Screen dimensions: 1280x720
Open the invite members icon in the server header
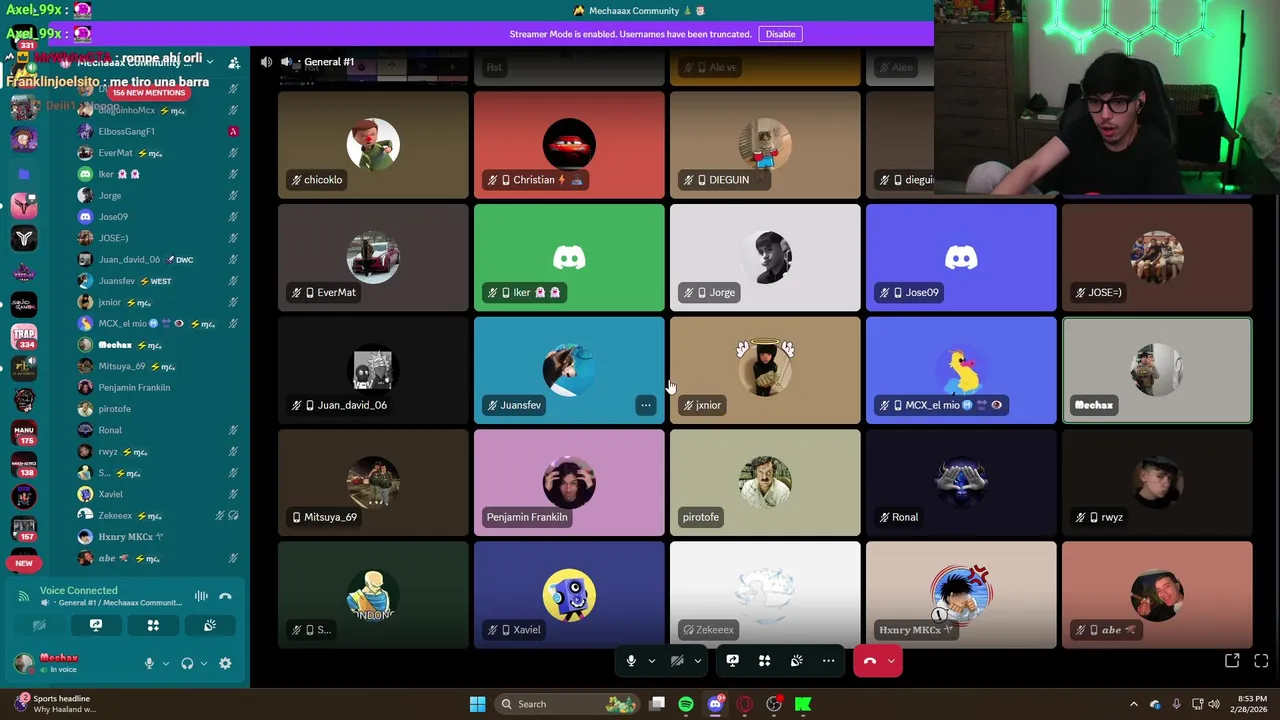coord(233,62)
